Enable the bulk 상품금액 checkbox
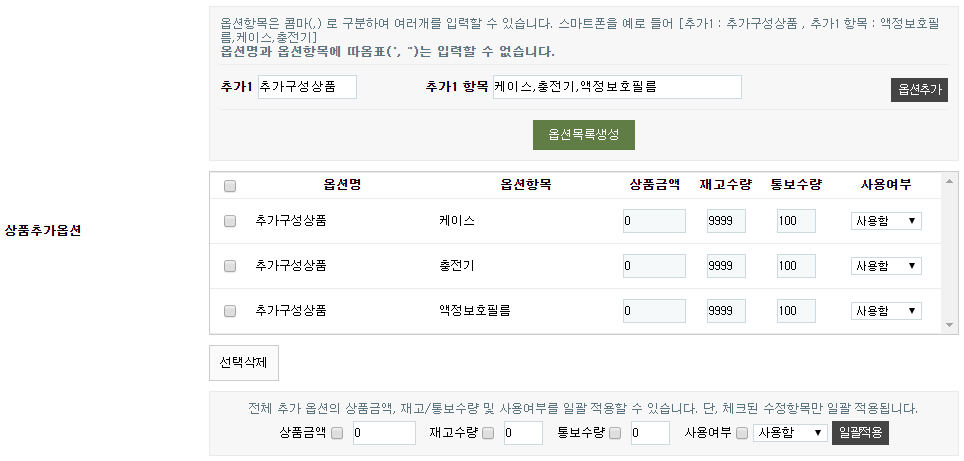 pyautogui.click(x=337, y=433)
